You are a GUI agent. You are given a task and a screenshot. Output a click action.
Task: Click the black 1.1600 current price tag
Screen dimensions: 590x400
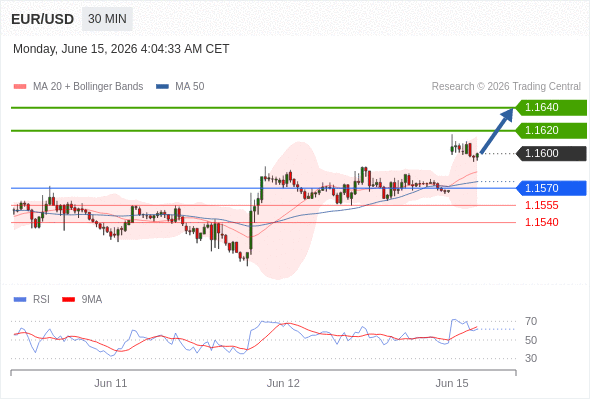coord(551,154)
